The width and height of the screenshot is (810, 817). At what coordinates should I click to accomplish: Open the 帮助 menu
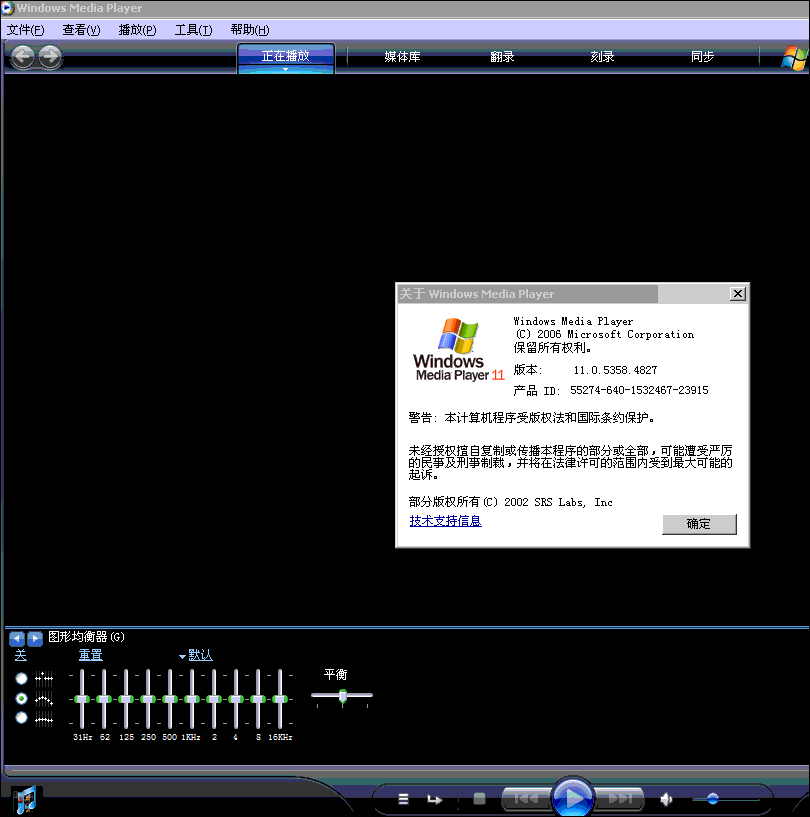(x=250, y=30)
